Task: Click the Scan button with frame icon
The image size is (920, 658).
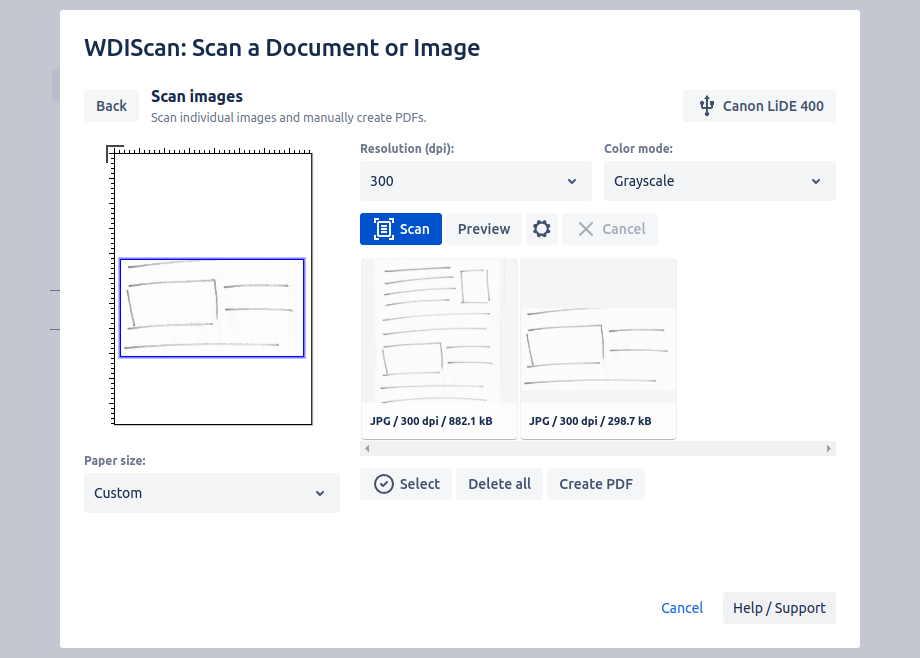Action: coord(401,229)
